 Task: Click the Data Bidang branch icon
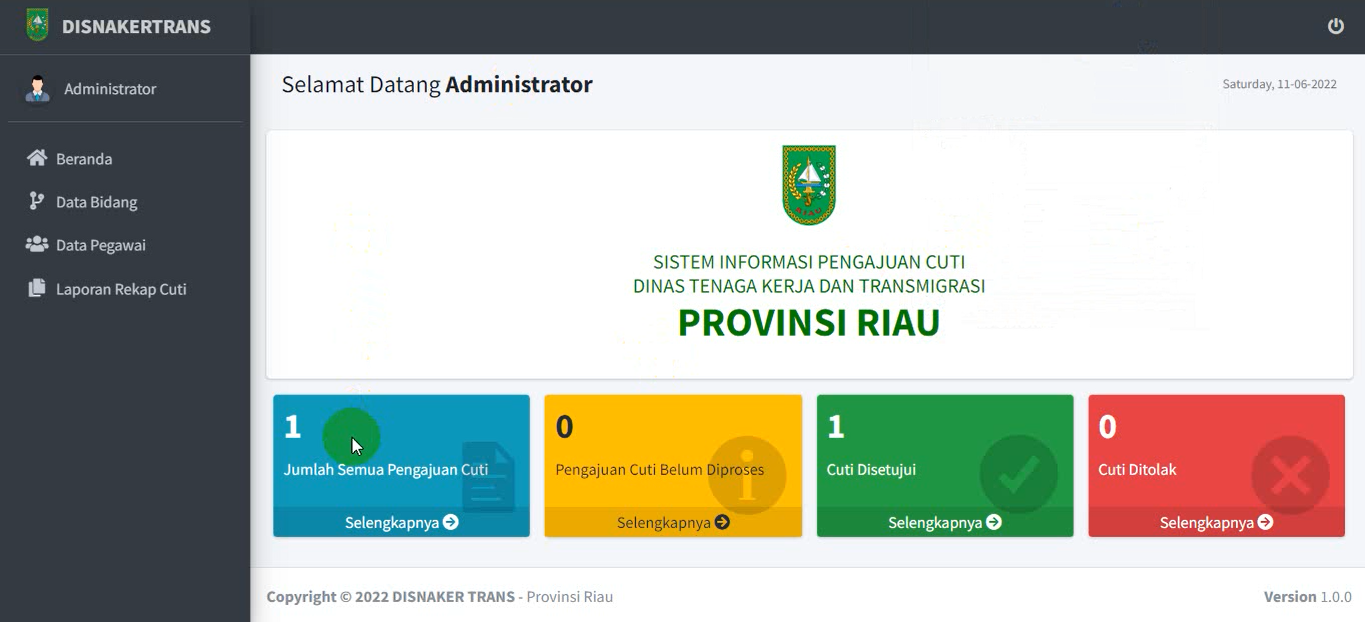tap(37, 201)
